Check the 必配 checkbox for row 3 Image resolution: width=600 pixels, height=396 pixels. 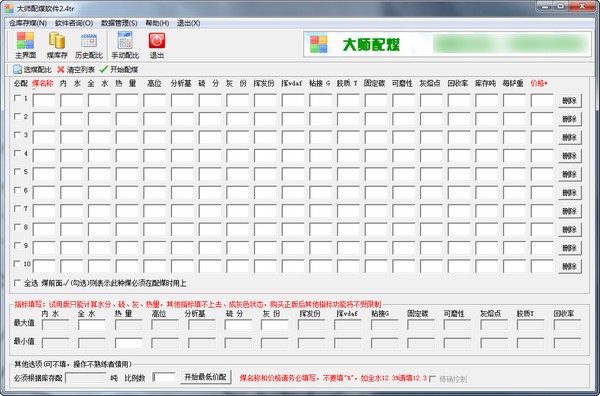[x=17, y=135]
